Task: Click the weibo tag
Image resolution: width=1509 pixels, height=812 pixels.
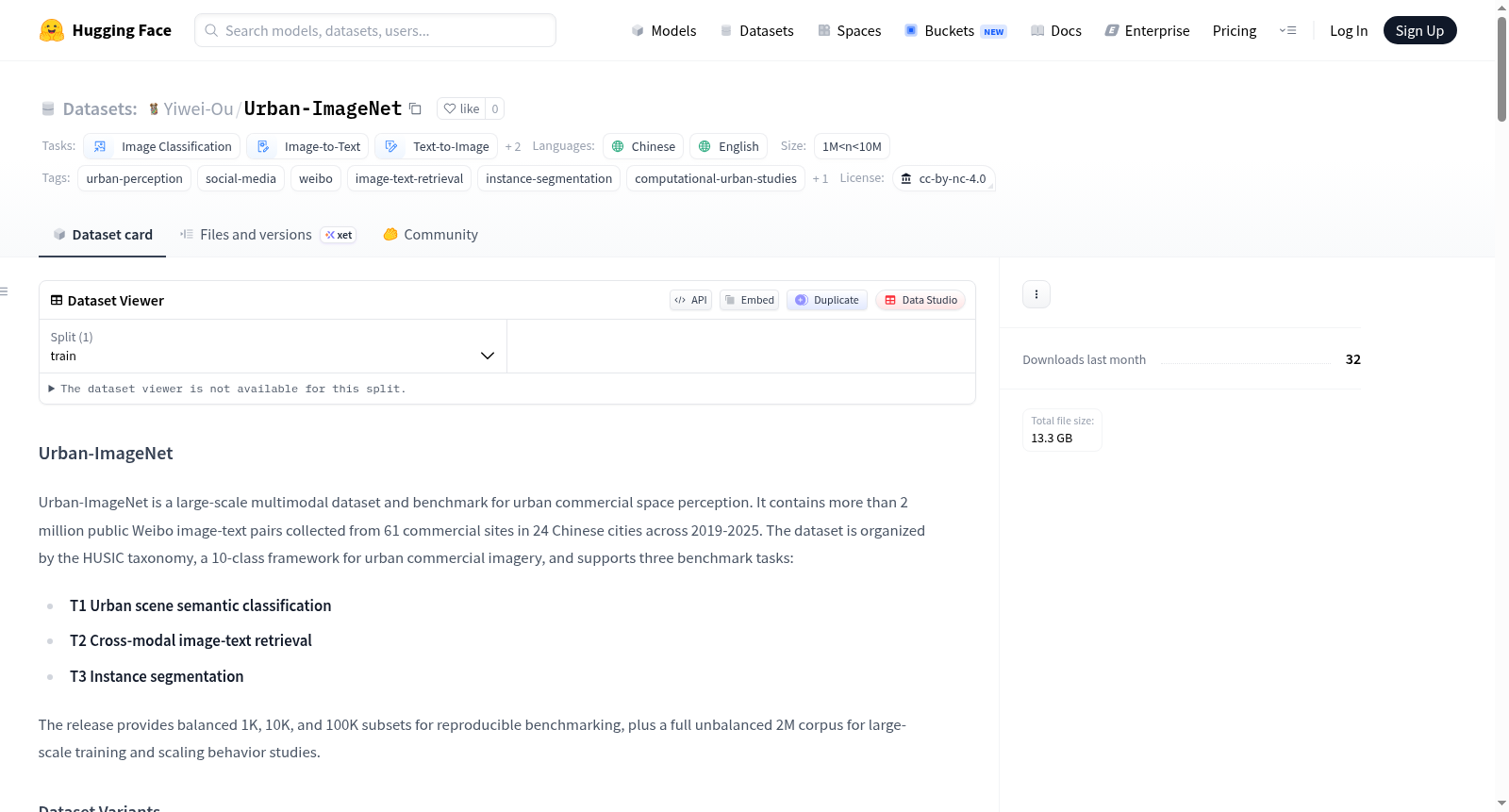Action: click(316, 178)
